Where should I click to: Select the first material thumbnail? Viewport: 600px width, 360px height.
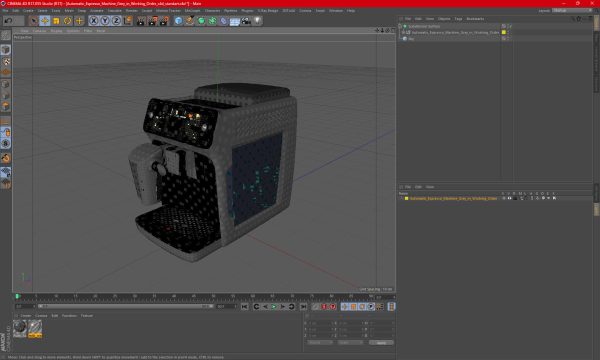pyautogui.click(x=20, y=329)
